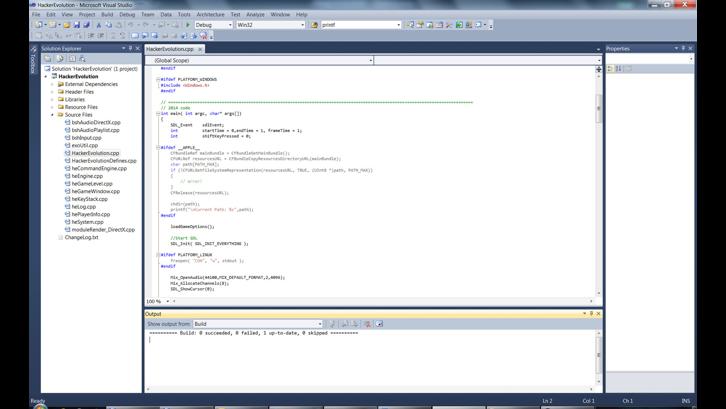Image resolution: width=726 pixels, height=409 pixels.
Task: Collapse the #ifdef PLATFORM_LINUX code region
Action: [x=158, y=255]
